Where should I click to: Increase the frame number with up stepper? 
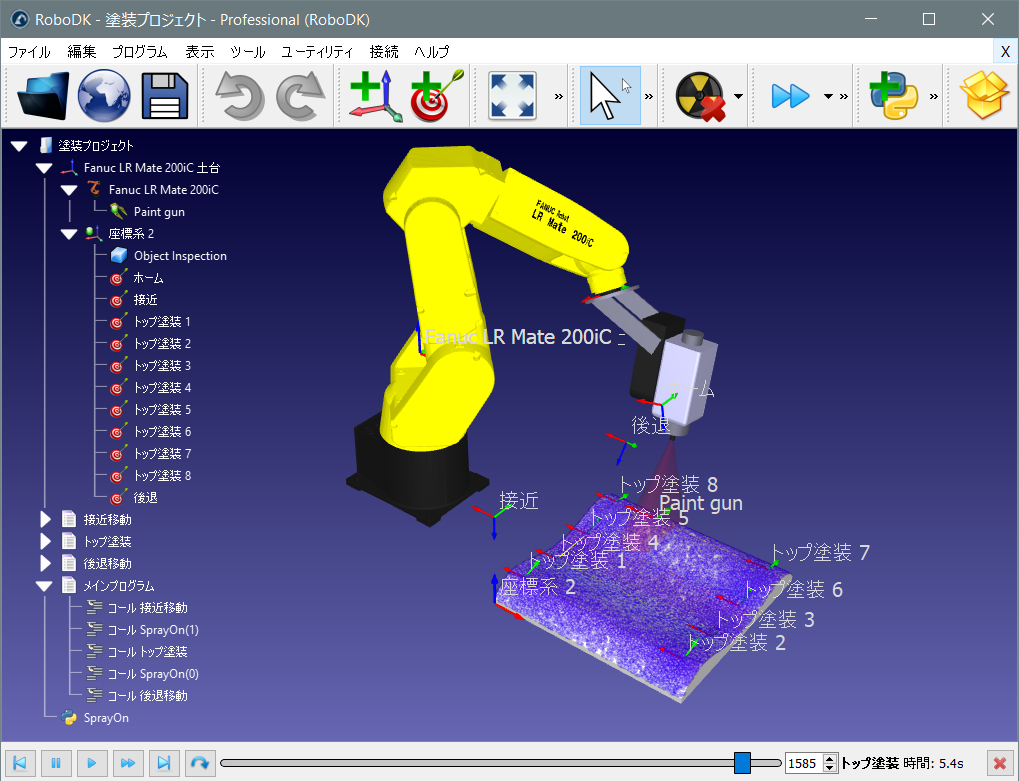[829, 758]
